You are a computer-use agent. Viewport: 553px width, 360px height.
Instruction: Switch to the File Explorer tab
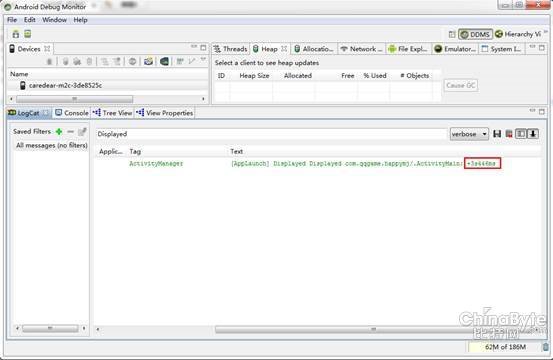[408, 49]
